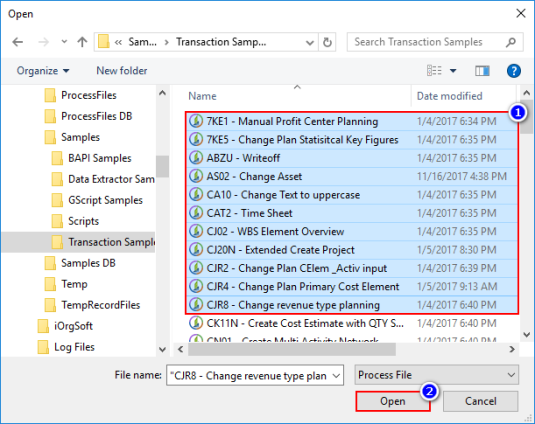The height and width of the screenshot is (424, 535).
Task: Open the blue Help question mark
Action: 514,71
